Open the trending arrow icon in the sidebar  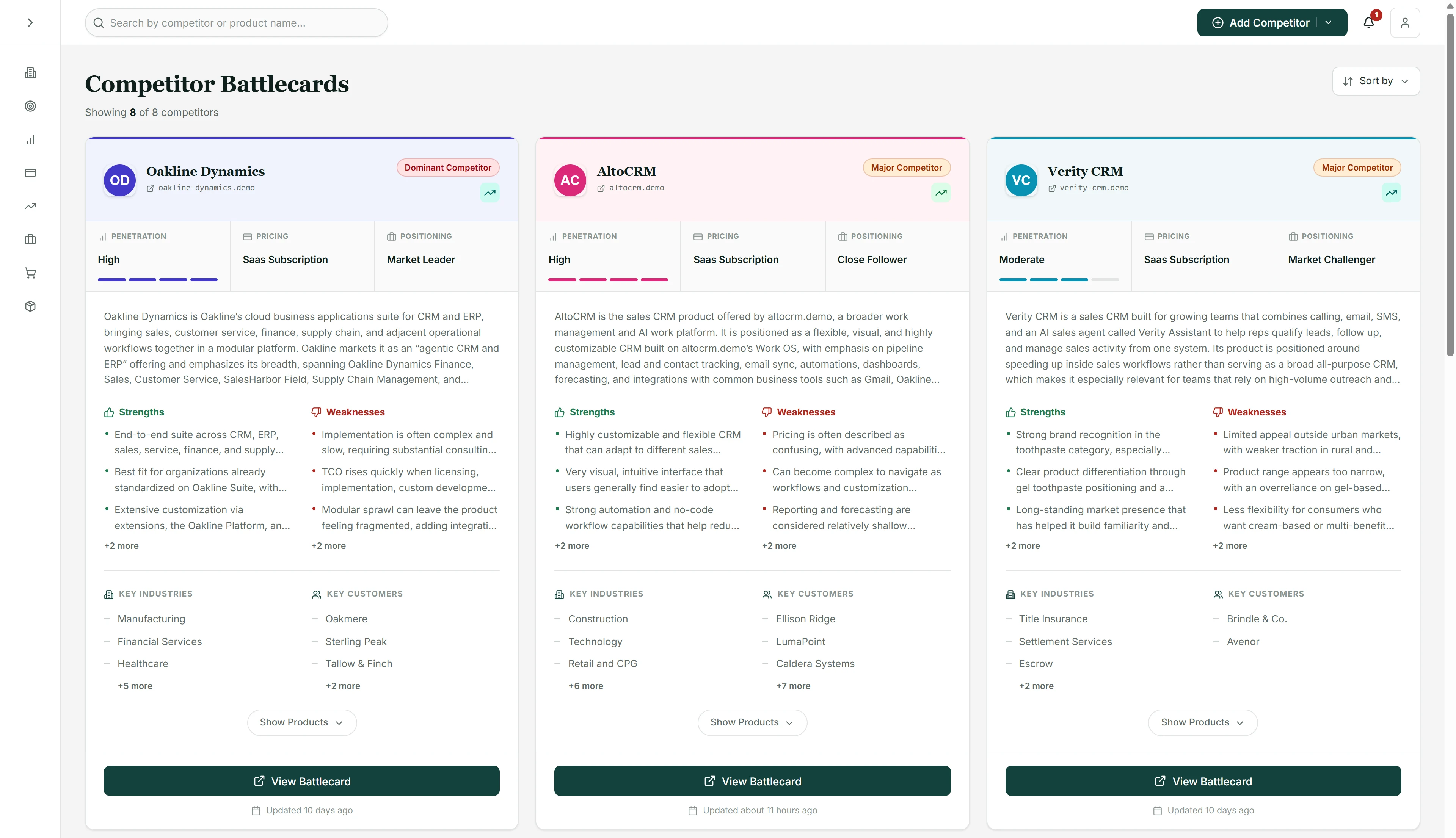30,206
